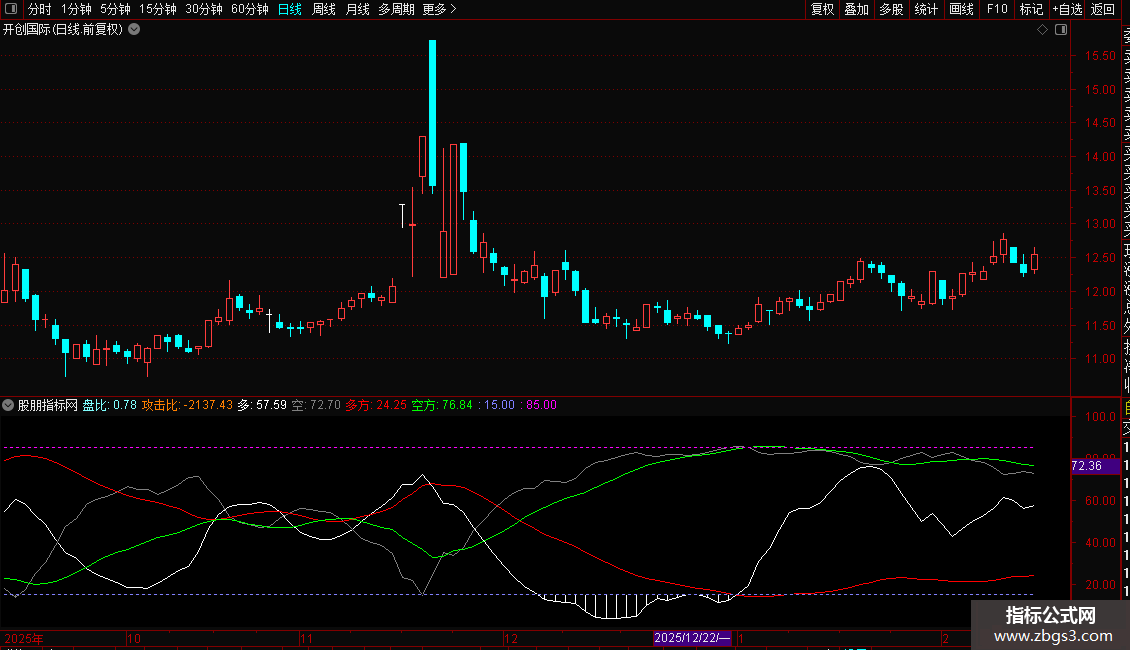The height and width of the screenshot is (650, 1130).
Task: Click the 40.00 indicator axis label
Action: click(x=1100, y=543)
